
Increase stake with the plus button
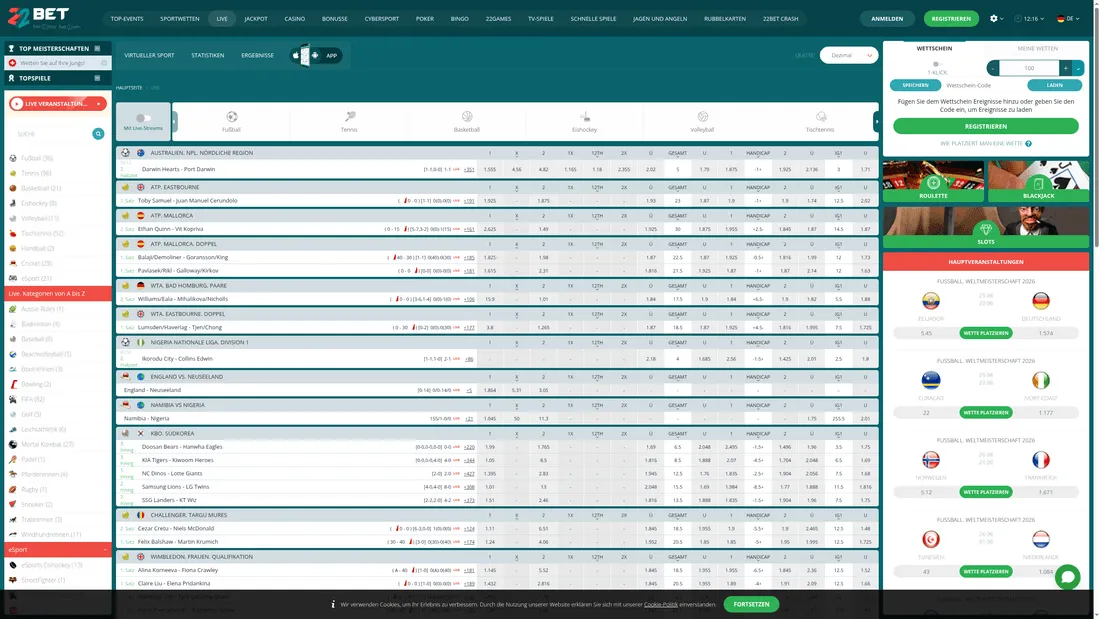pyautogui.click(x=1066, y=68)
